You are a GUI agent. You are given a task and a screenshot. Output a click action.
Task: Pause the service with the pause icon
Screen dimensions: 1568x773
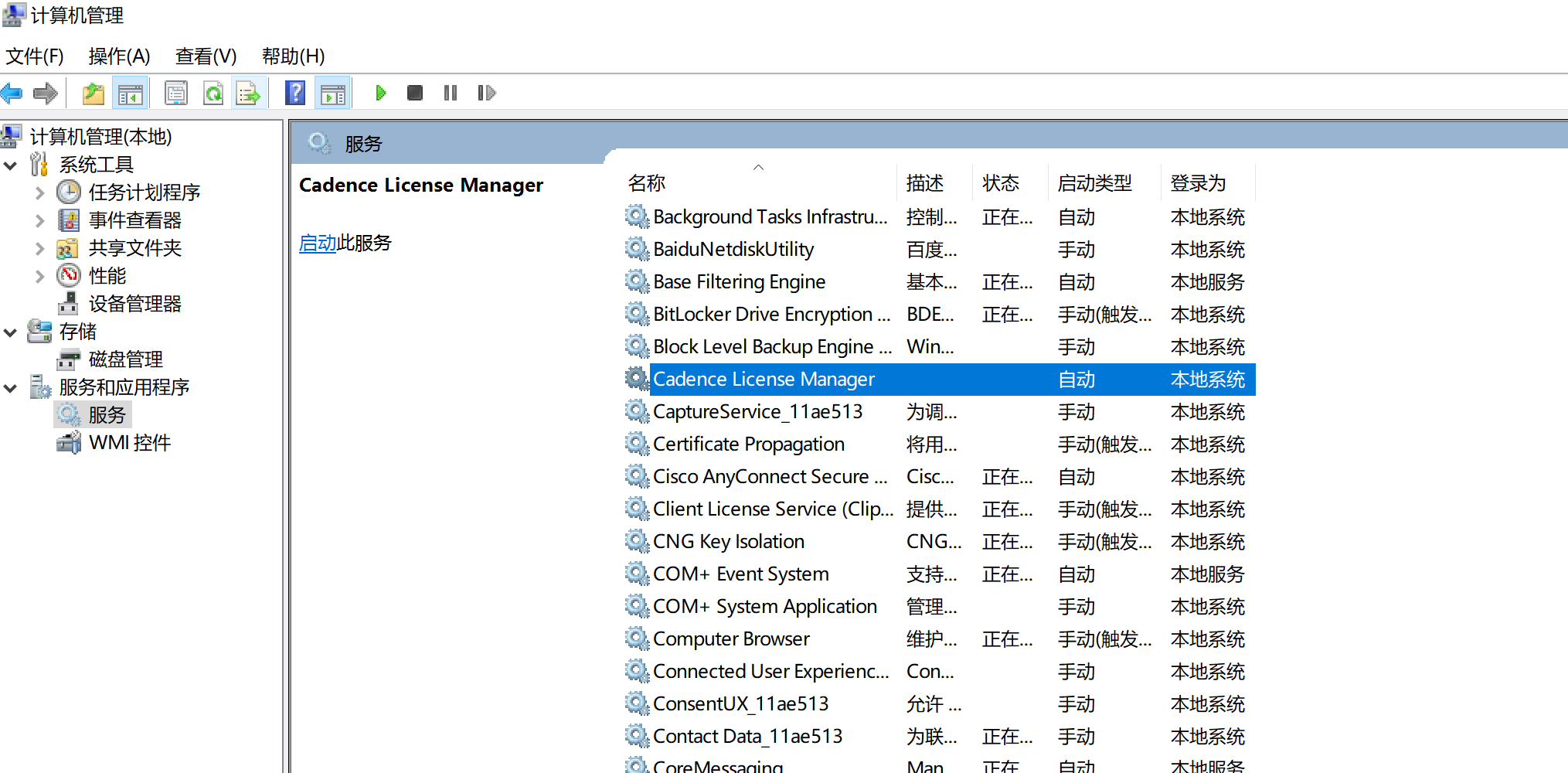click(450, 93)
